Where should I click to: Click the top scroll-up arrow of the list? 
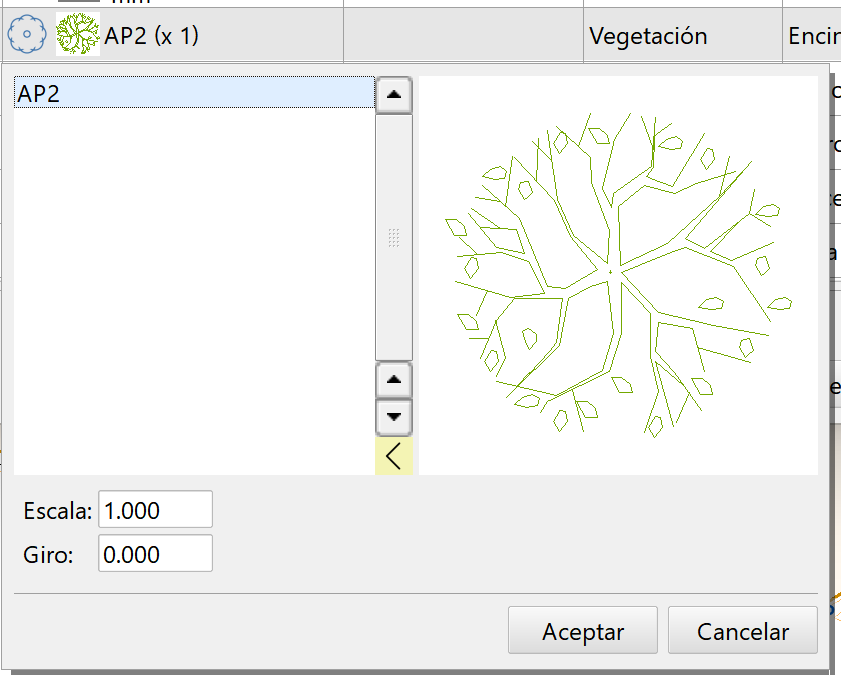(x=393, y=95)
